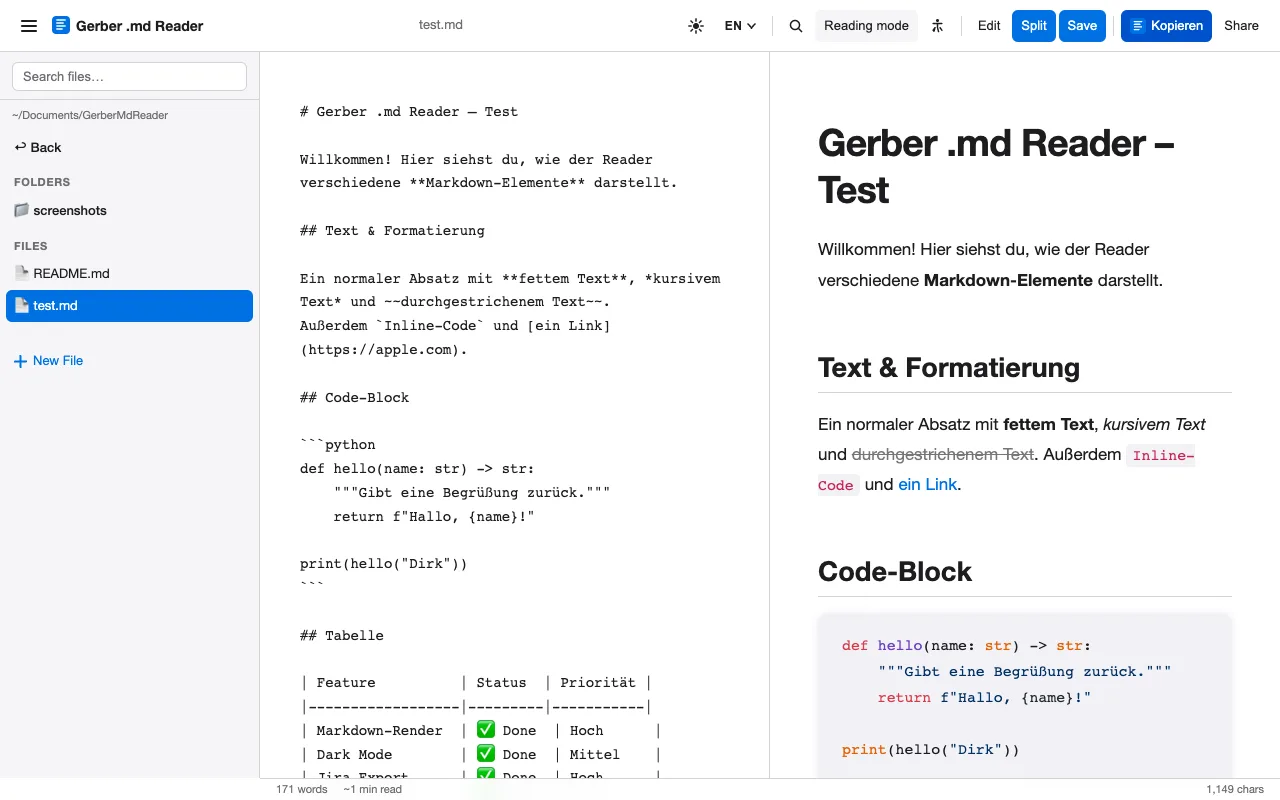This screenshot has width=1280, height=800.
Task: Switch to Edit view
Action: tap(989, 26)
